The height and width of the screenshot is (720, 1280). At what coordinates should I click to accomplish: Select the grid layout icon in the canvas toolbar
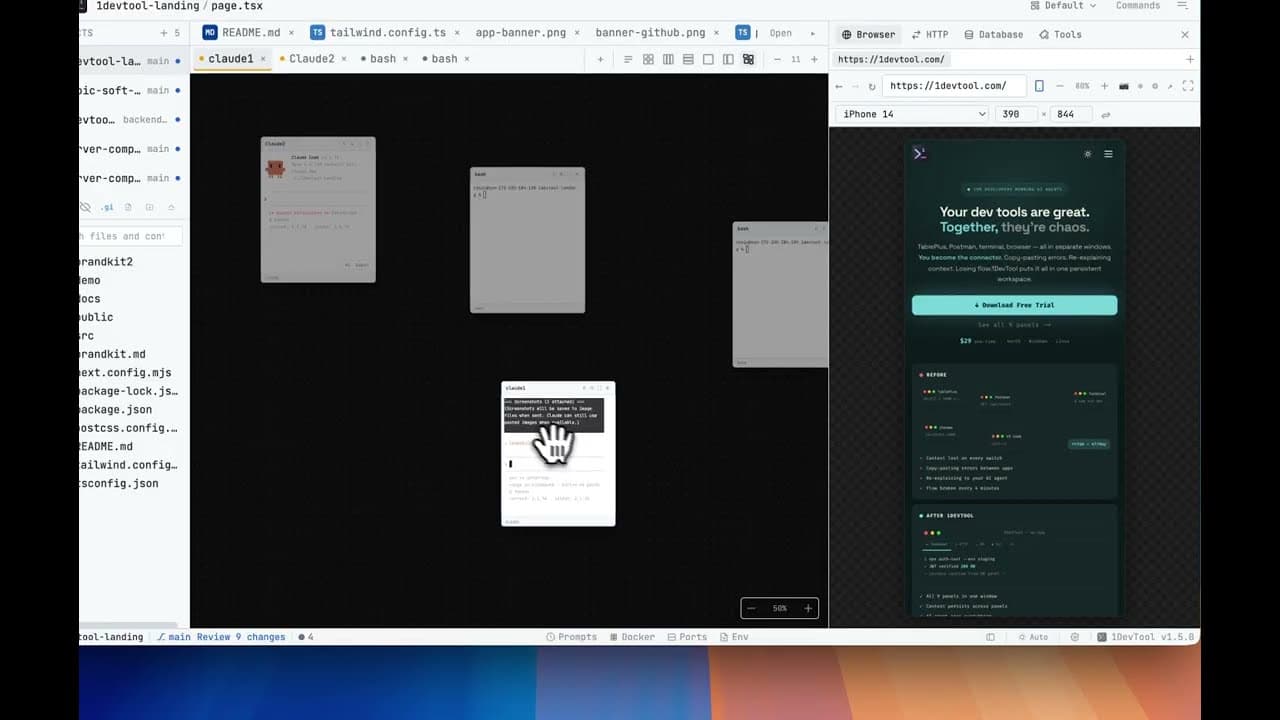pyautogui.click(x=648, y=59)
